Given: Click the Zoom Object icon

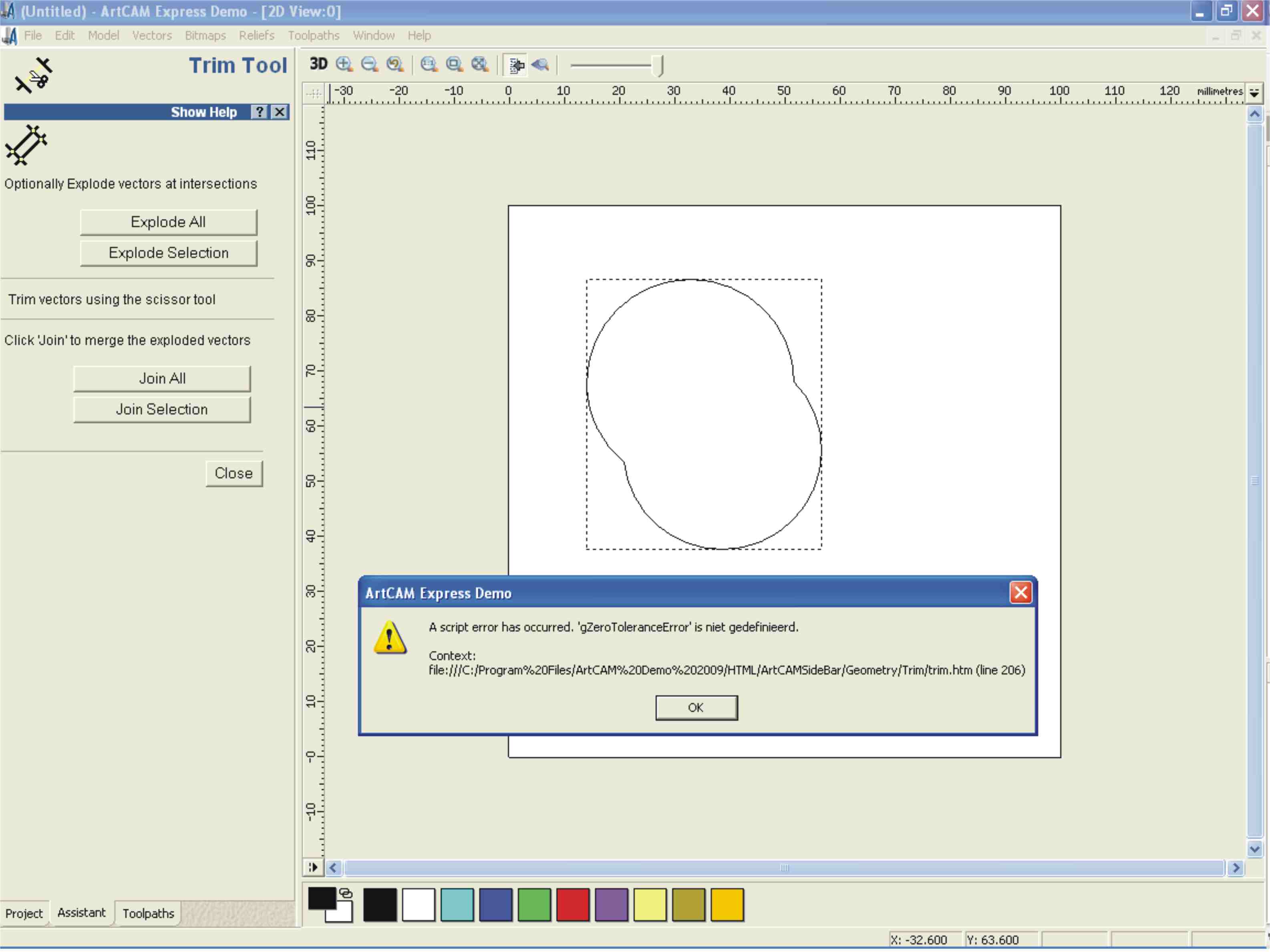Looking at the screenshot, I should click(x=479, y=64).
